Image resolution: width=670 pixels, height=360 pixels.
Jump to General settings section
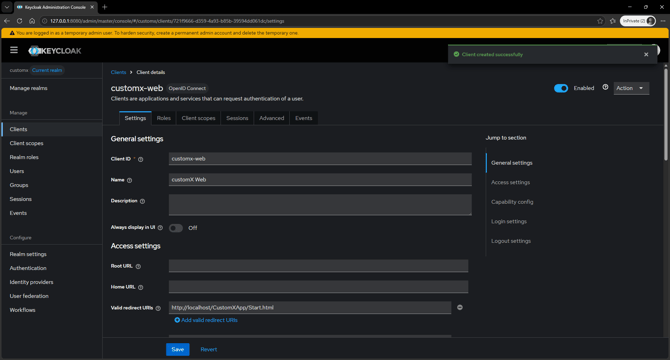pyautogui.click(x=511, y=163)
